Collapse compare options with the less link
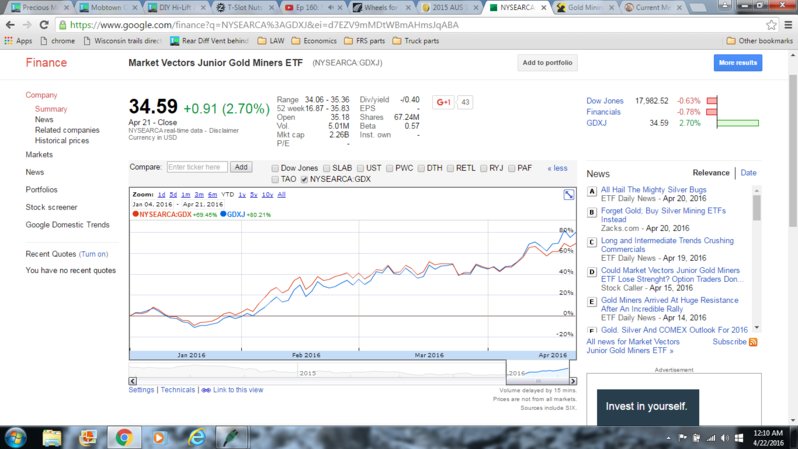Image resolution: width=798 pixels, height=449 pixels. point(558,168)
